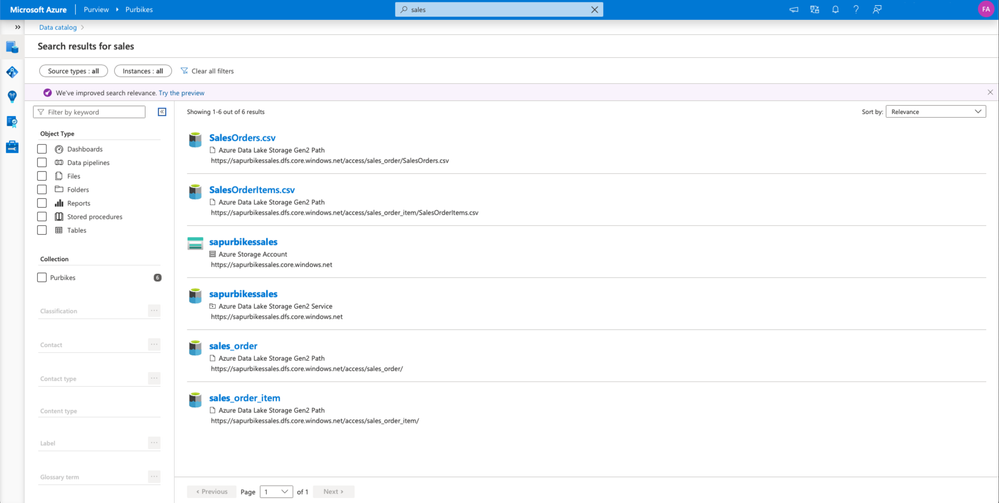This screenshot has height=503, width=999.
Task: Open the FA account avatar menu
Action: click(x=985, y=10)
